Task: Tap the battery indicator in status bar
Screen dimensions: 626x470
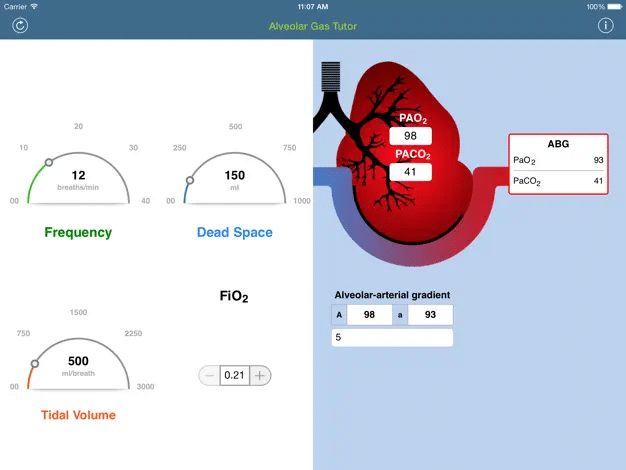Action: [615, 7]
